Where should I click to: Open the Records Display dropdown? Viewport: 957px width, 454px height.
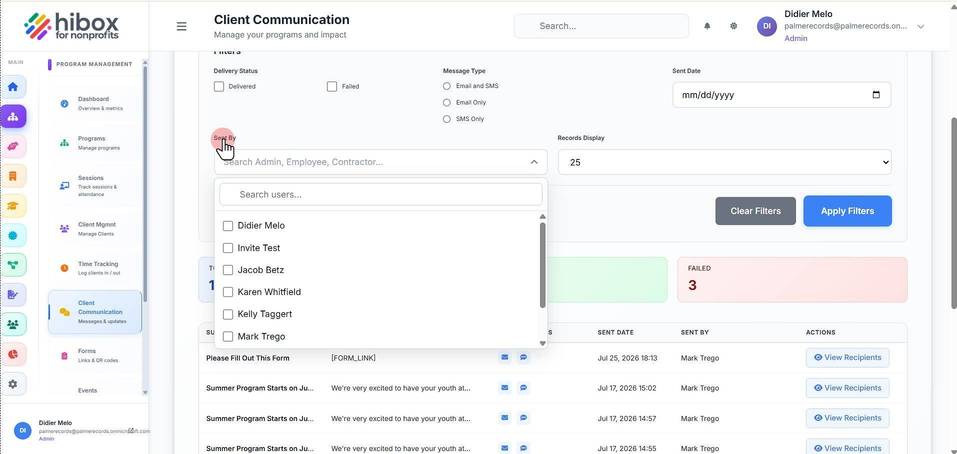(724, 162)
